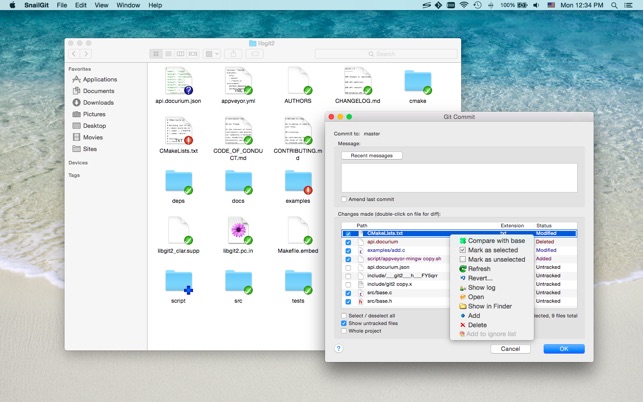Open Recent messages dropdown
Screen dimensions: 643x402
point(371,156)
